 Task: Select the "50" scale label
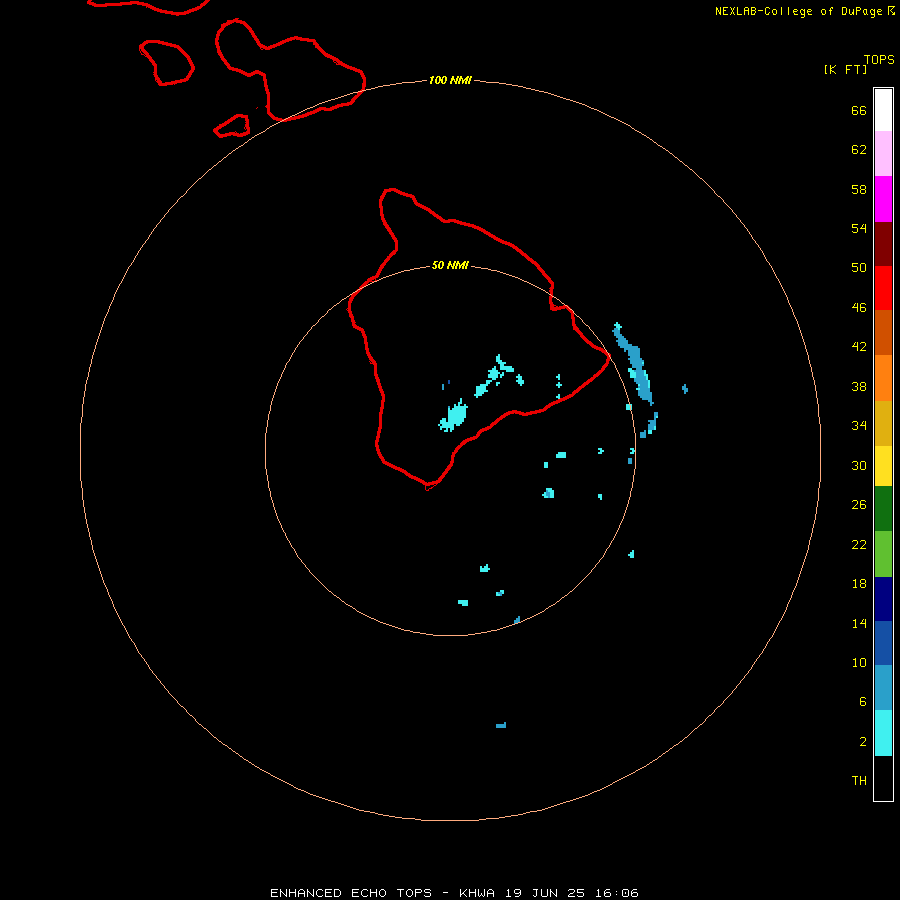coord(859,267)
